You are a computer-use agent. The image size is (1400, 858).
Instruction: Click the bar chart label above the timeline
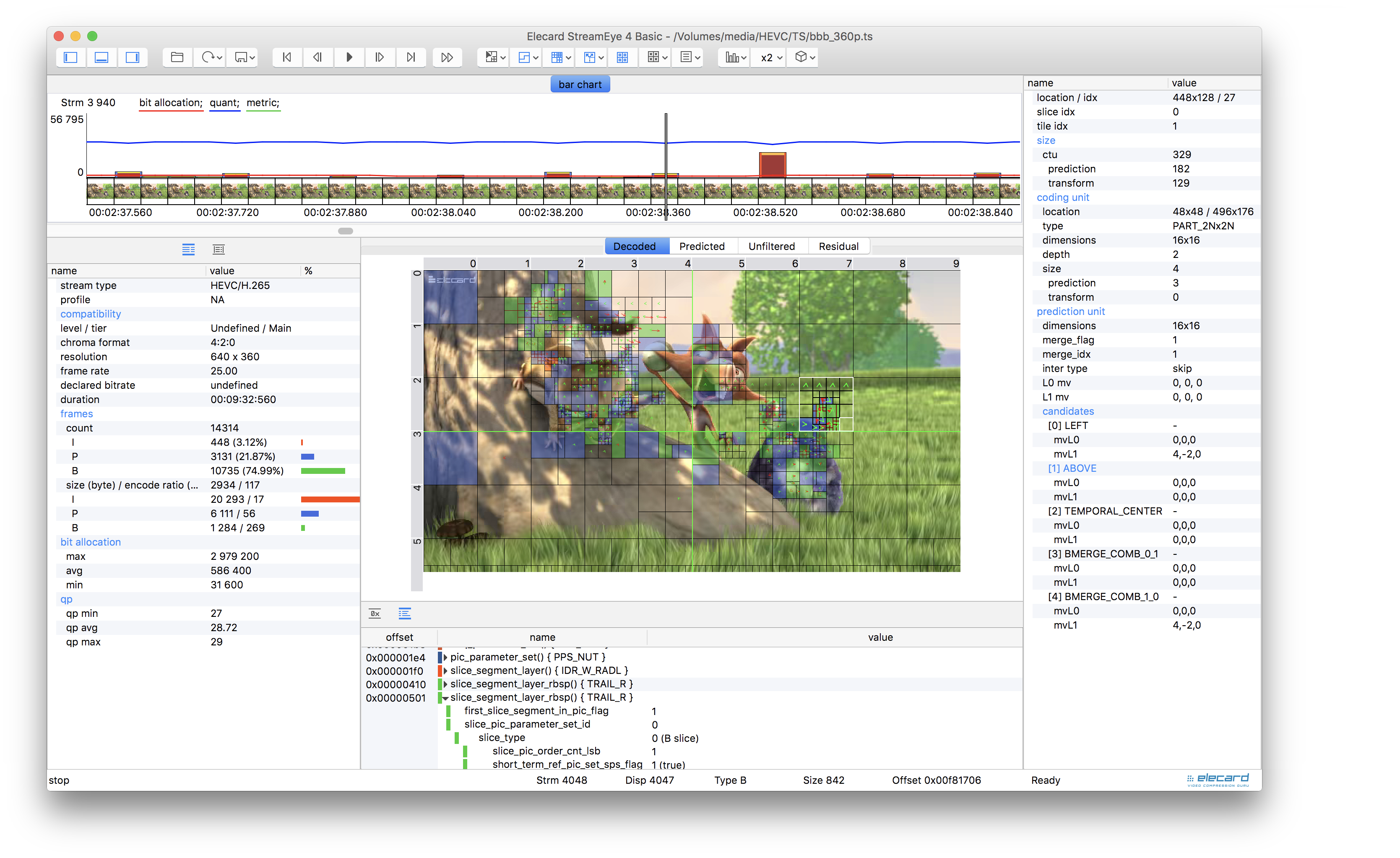(x=580, y=83)
